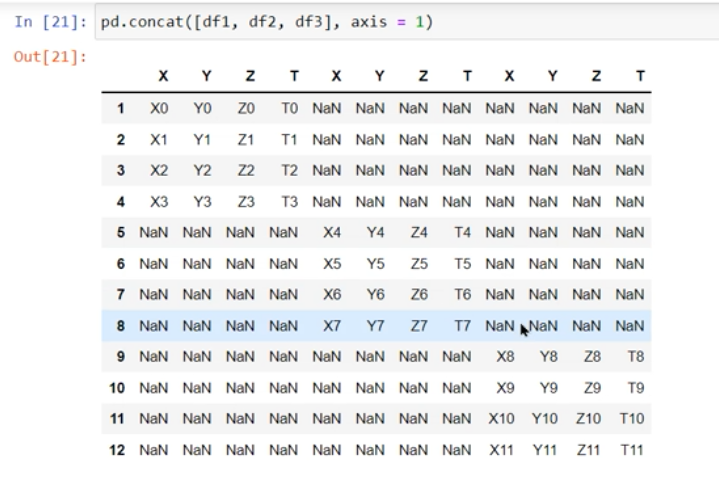This screenshot has width=719, height=478.
Task: Click row index 8 in the dataframe
Action: tap(120, 325)
